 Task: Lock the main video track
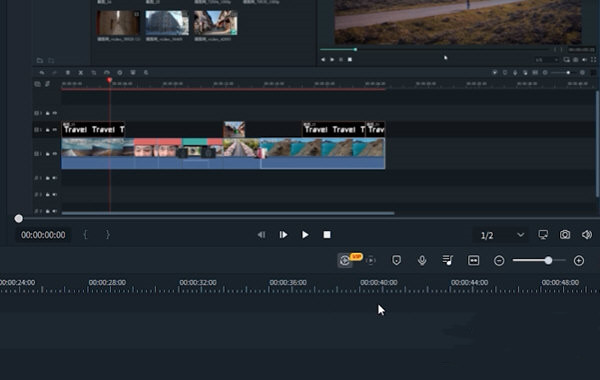click(x=48, y=154)
